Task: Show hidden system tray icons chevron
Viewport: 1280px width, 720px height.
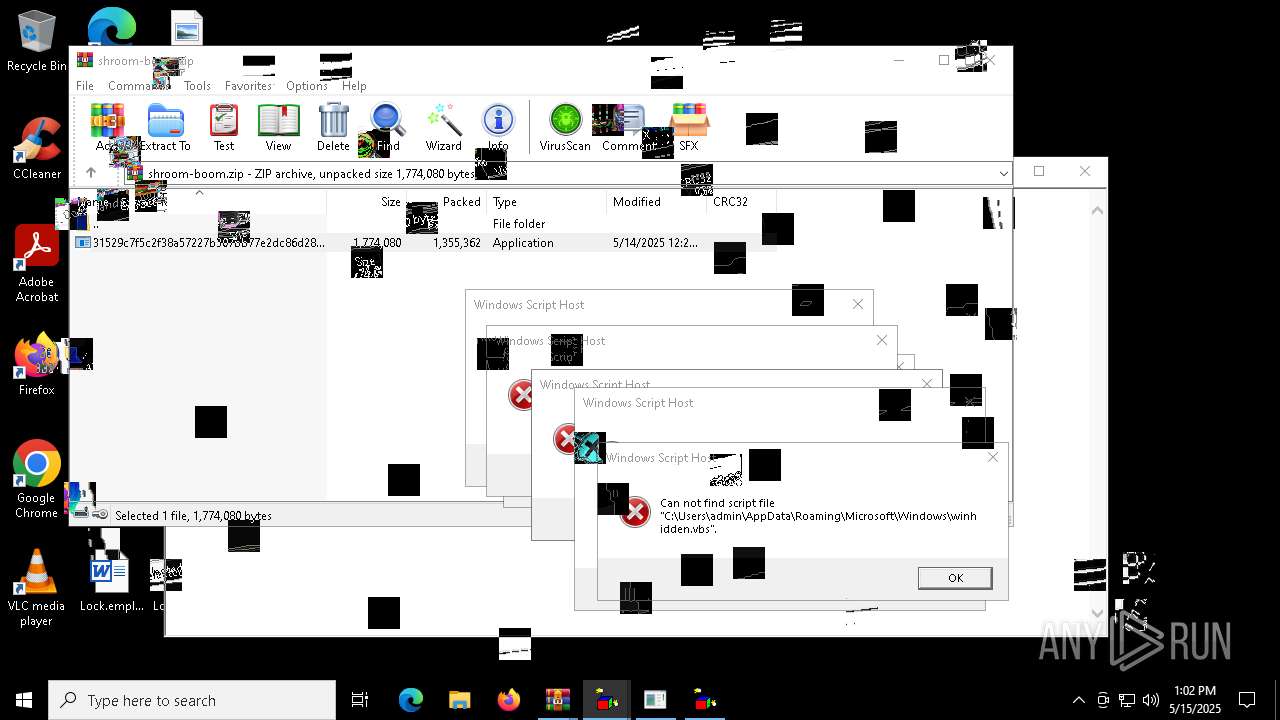Action: [1079, 700]
